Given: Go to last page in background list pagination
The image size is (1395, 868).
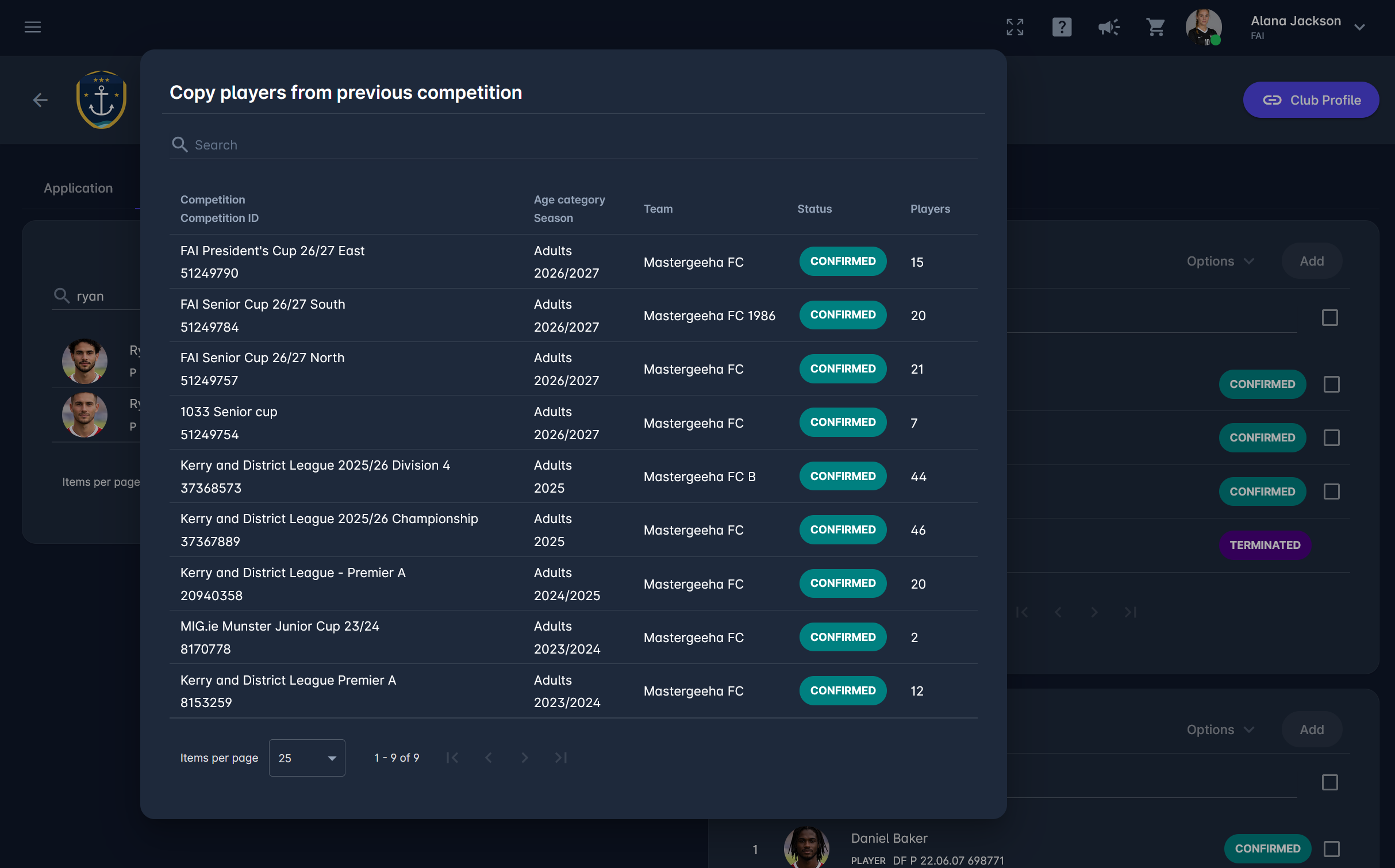Looking at the screenshot, I should pyautogui.click(x=1130, y=612).
